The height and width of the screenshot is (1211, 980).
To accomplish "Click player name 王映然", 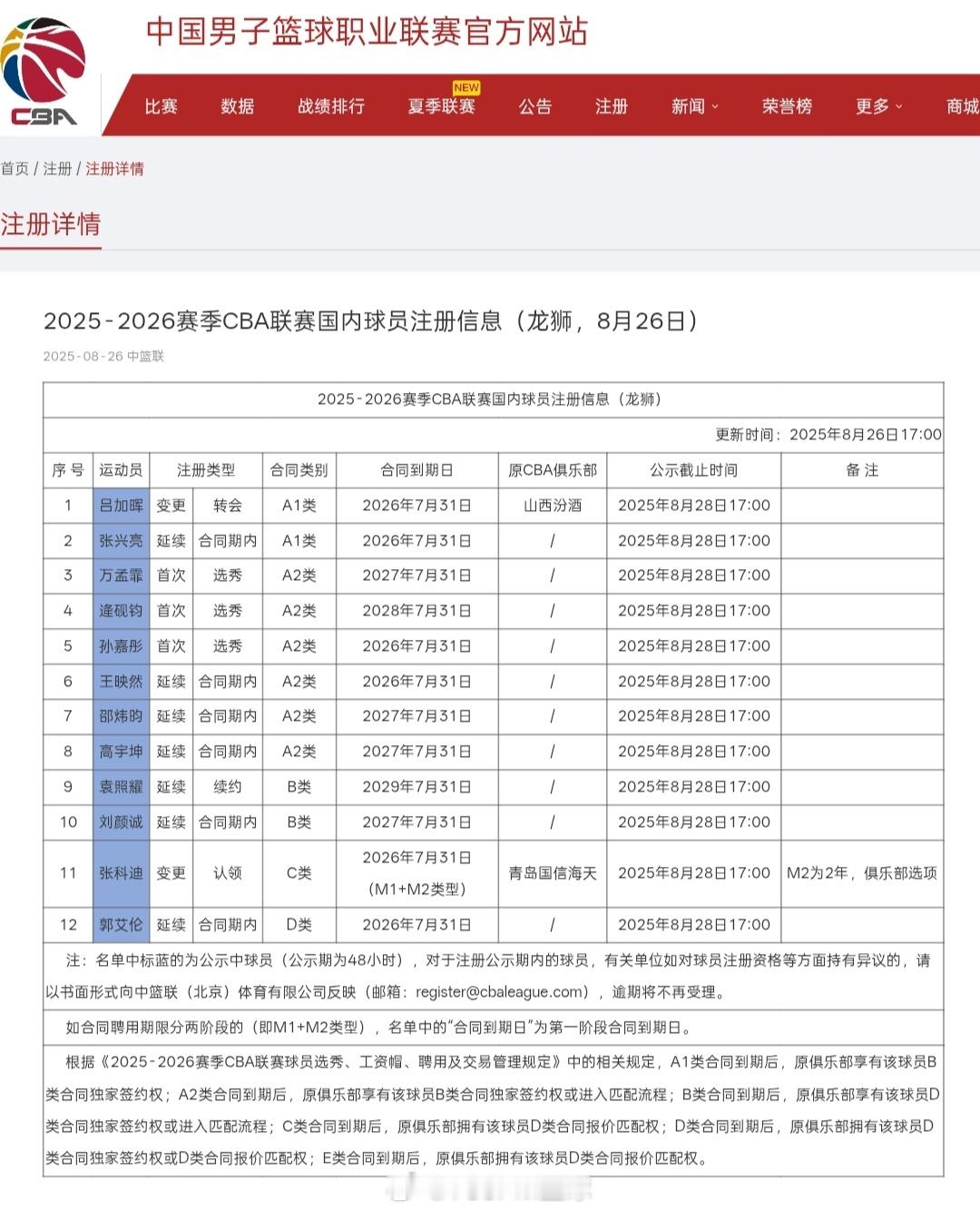I will click(x=121, y=682).
